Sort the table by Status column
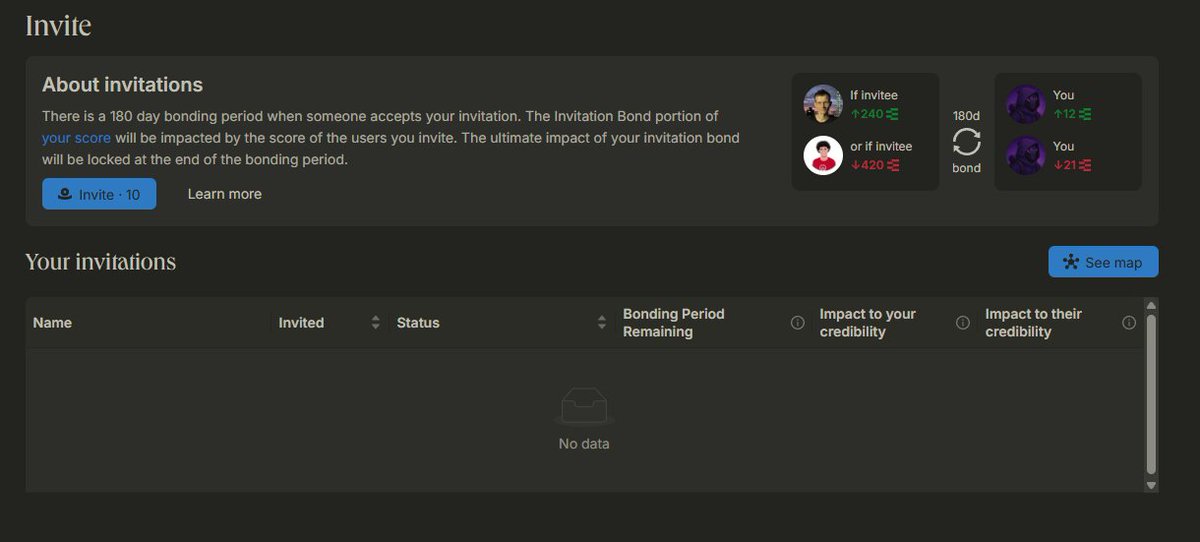Screen dimensions: 1200x542 point(602,322)
